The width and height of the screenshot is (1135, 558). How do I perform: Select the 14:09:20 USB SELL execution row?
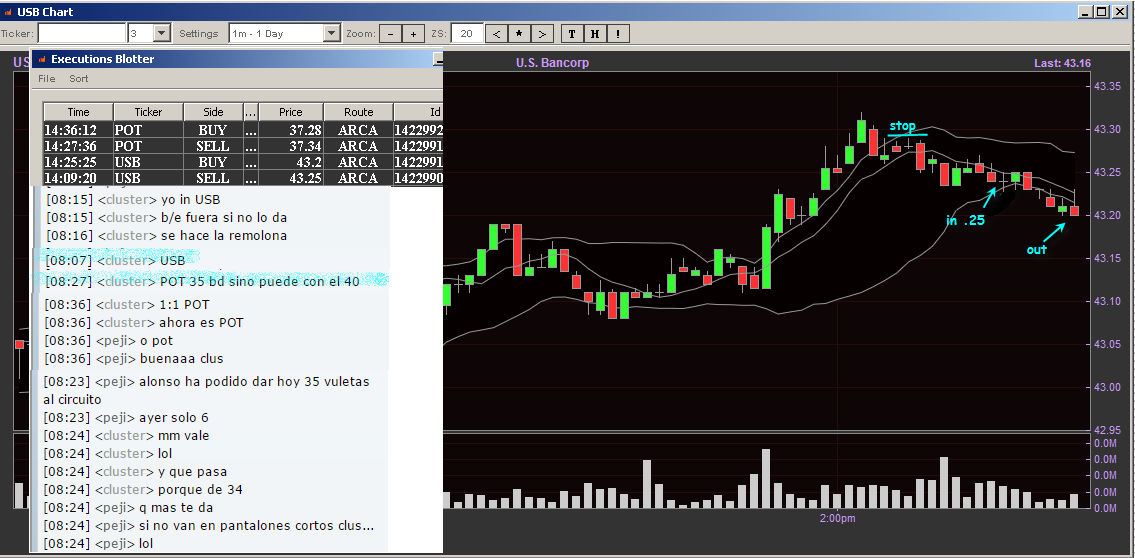click(x=242, y=178)
